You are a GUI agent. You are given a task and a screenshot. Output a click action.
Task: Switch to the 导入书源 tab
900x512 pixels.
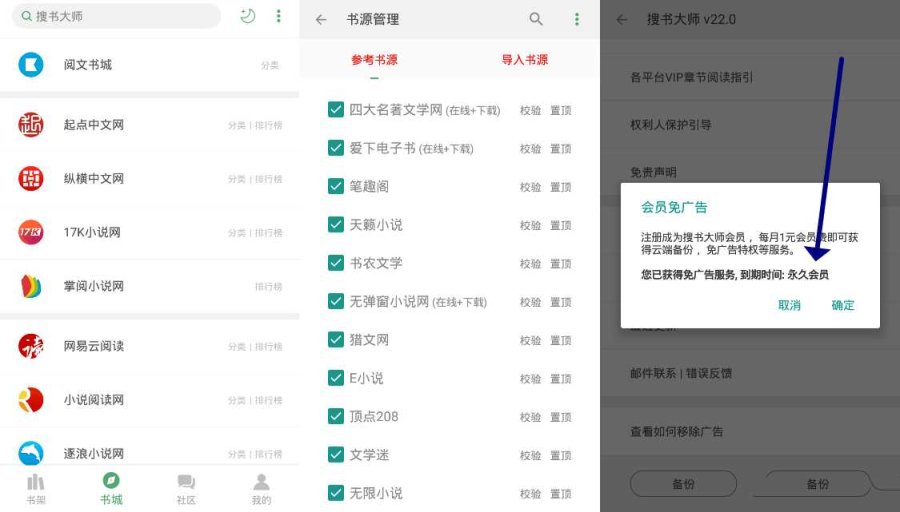(524, 60)
